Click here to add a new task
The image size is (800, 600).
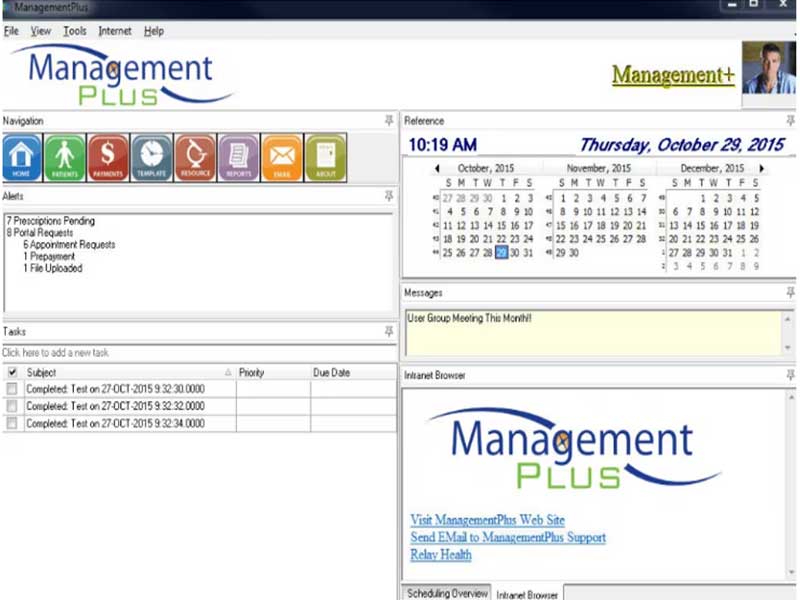pos(60,352)
